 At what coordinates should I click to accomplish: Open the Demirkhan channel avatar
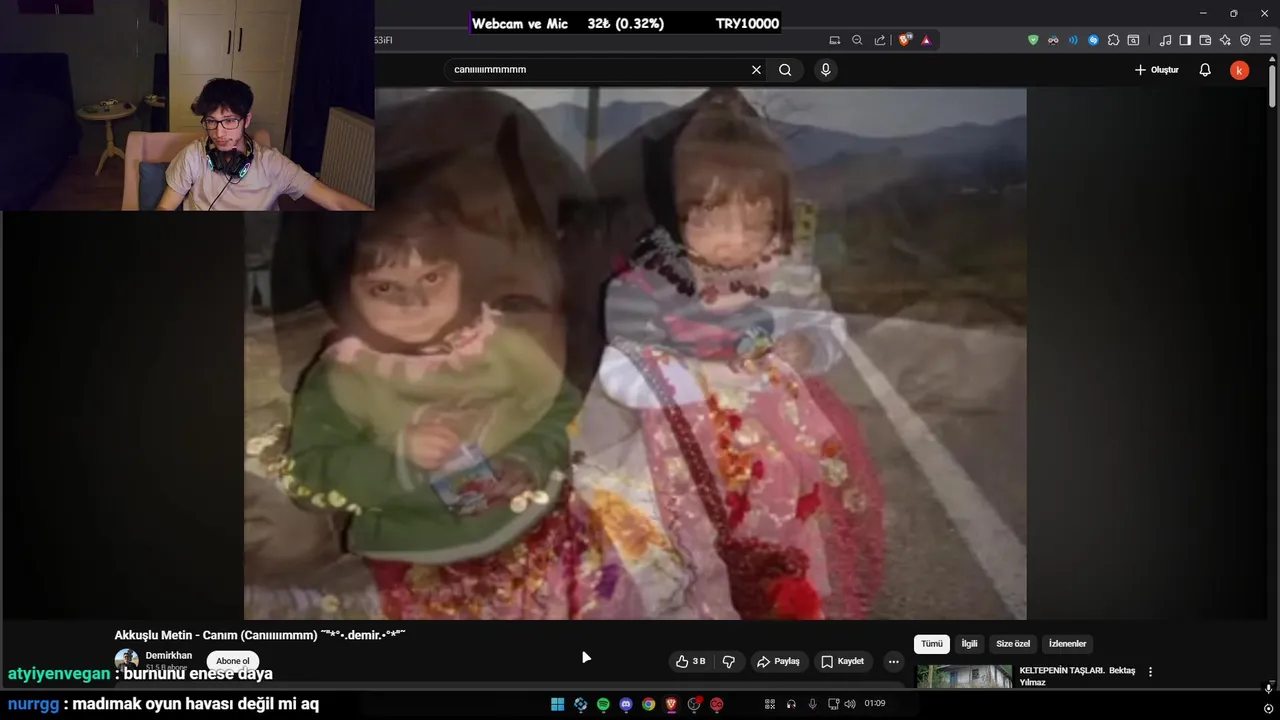click(x=126, y=660)
